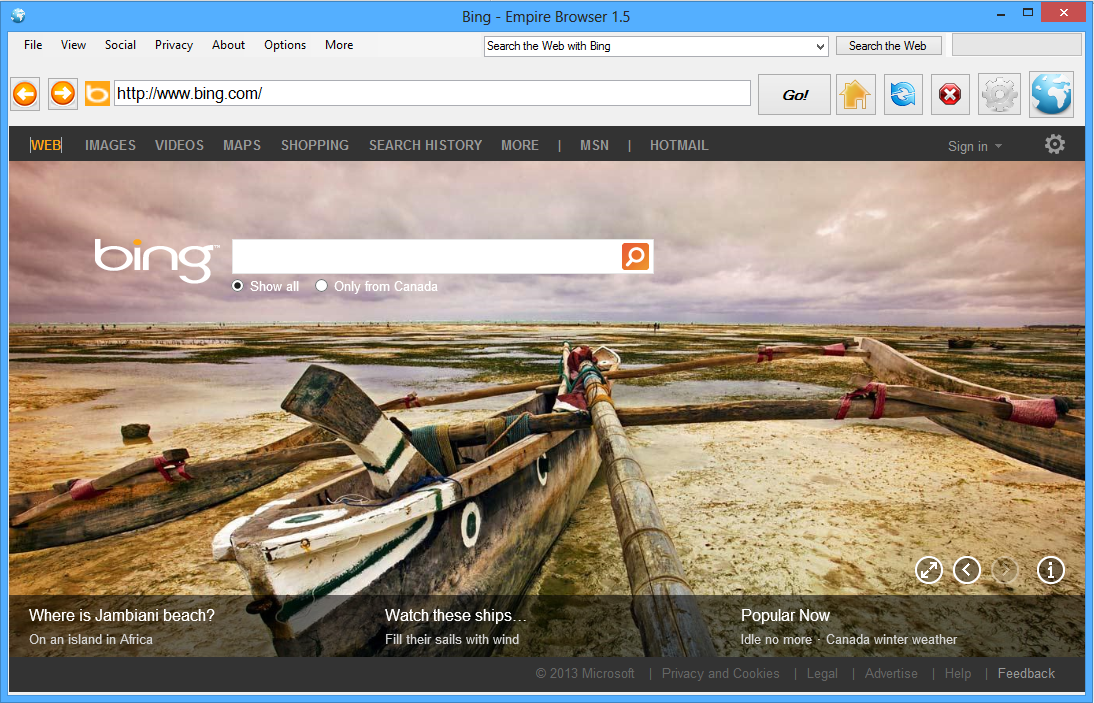Click inside the address bar
Screen dimensions: 1094x703
(430, 93)
